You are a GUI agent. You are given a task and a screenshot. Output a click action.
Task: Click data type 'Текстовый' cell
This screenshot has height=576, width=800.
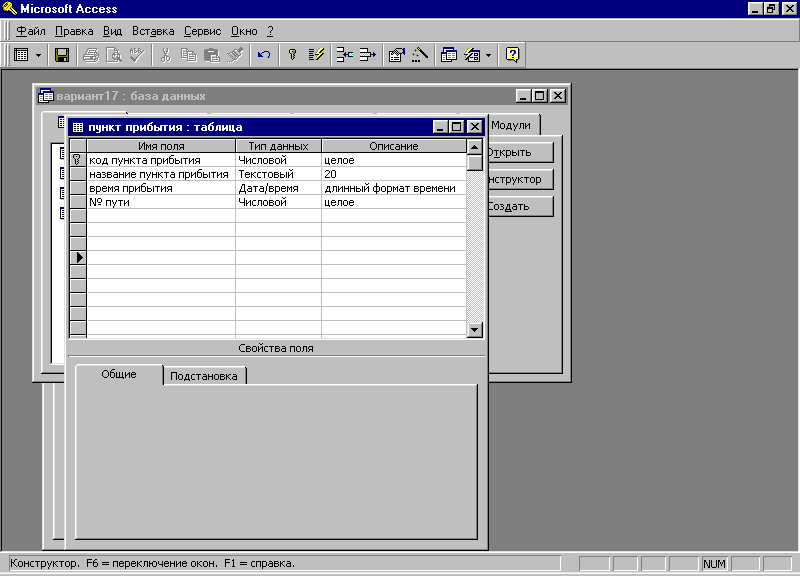pos(278,174)
